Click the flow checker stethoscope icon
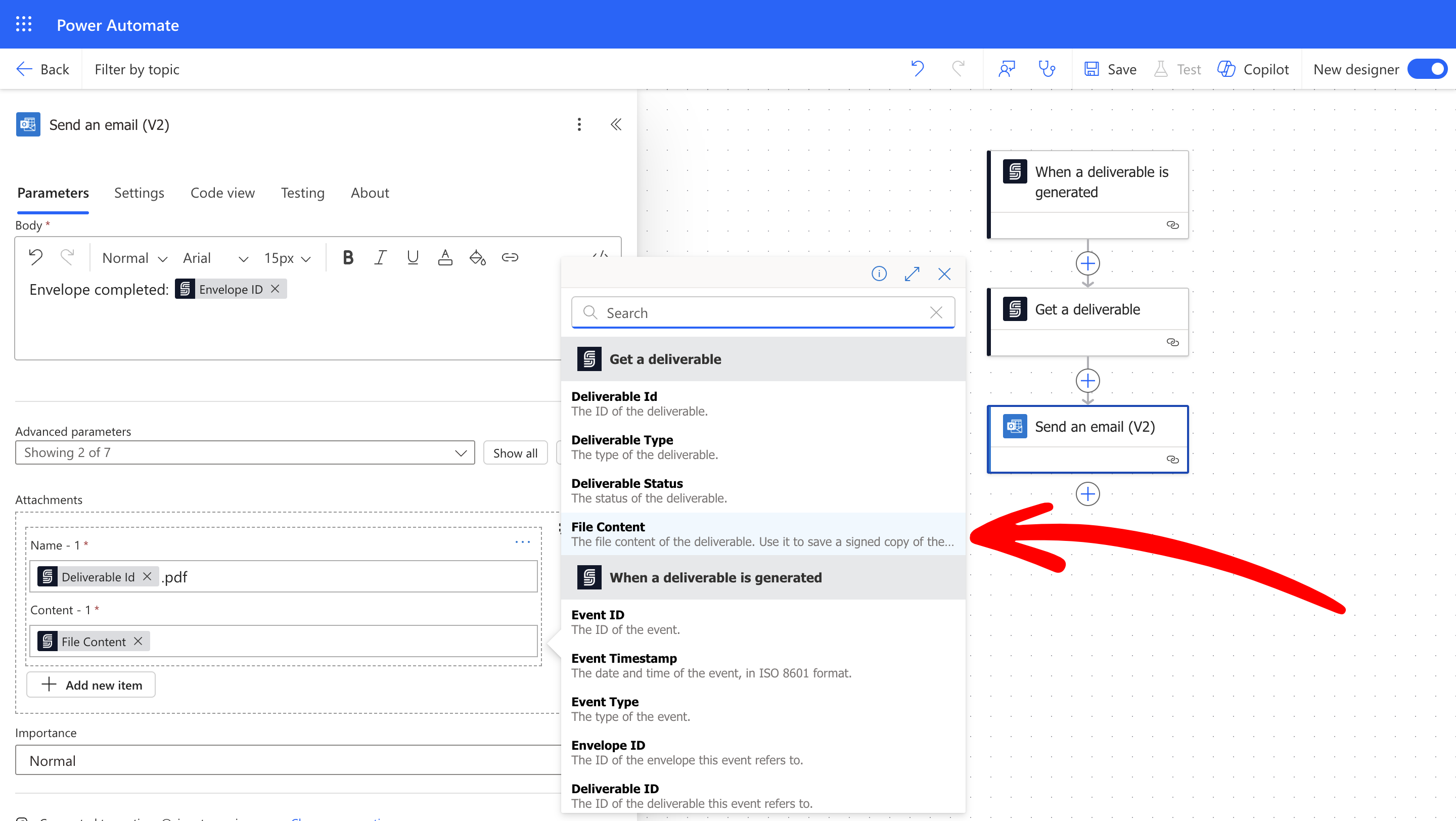This screenshot has height=821, width=1456. pos(1047,69)
